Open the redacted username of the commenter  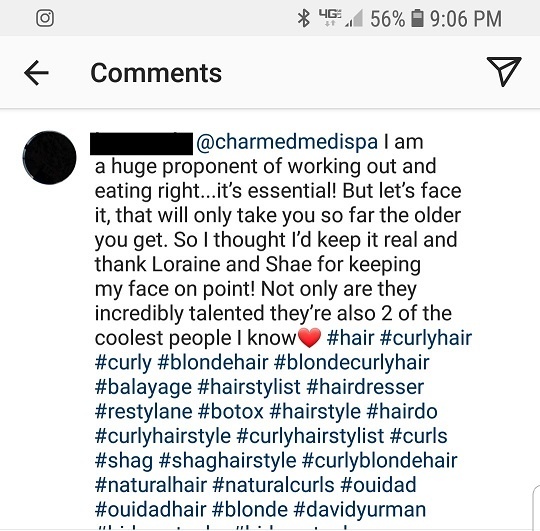(x=141, y=143)
